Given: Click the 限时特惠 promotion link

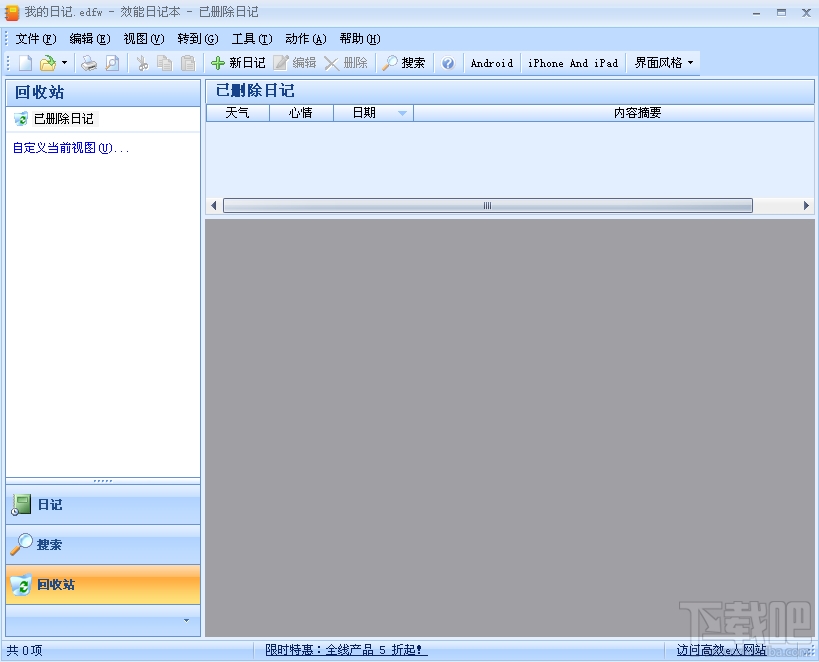Looking at the screenshot, I should (346, 650).
